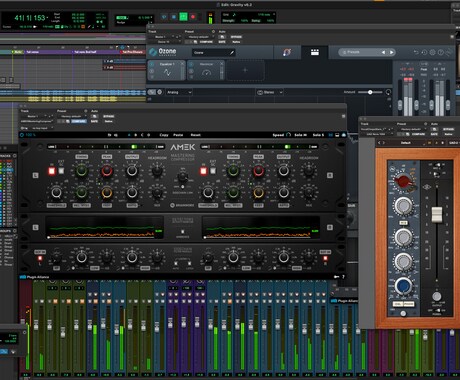Go to previous Ozone preset arrow
Viewport: 460px width, 380px height.
tap(383, 52)
